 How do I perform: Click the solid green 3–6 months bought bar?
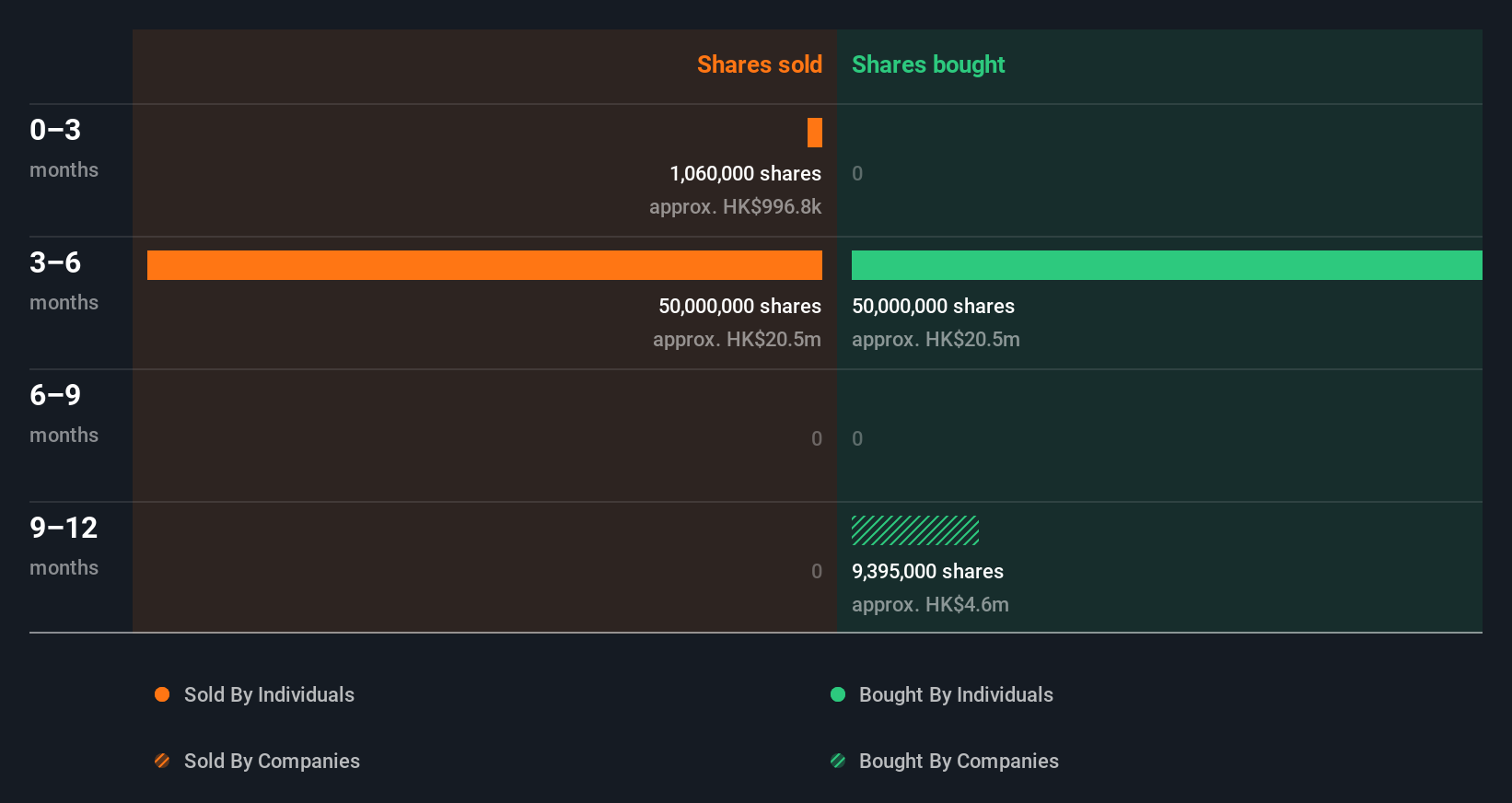click(1167, 265)
